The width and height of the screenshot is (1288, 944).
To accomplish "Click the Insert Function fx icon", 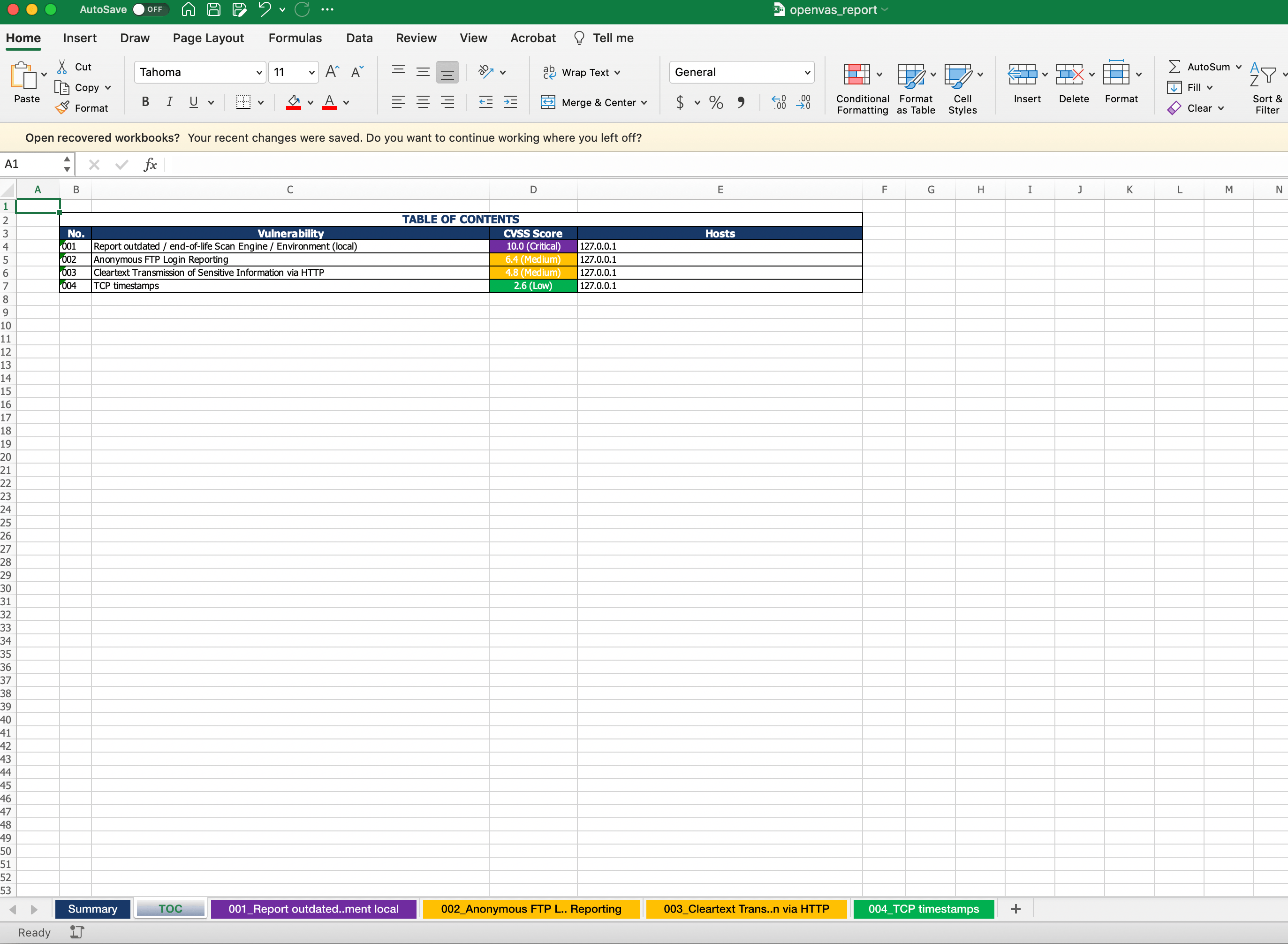I will (150, 165).
